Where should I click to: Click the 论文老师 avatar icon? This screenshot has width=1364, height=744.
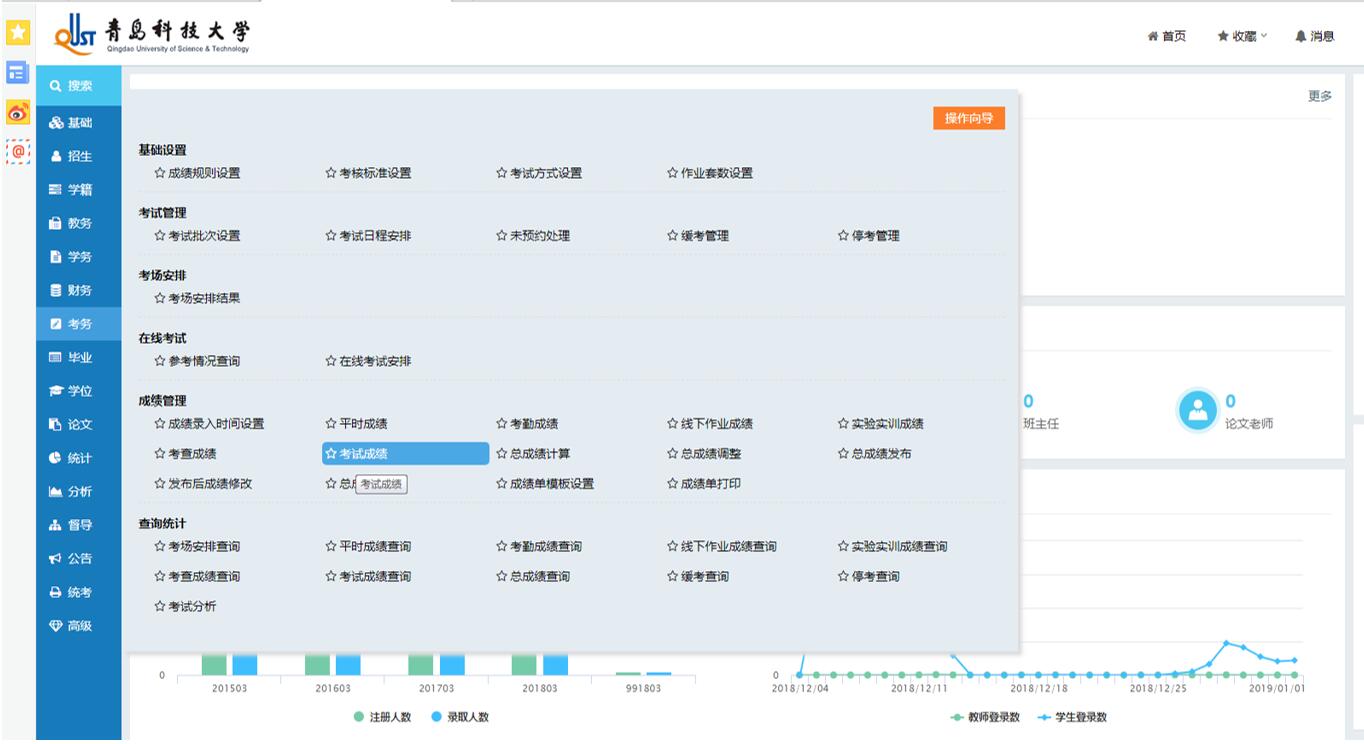(1197, 411)
